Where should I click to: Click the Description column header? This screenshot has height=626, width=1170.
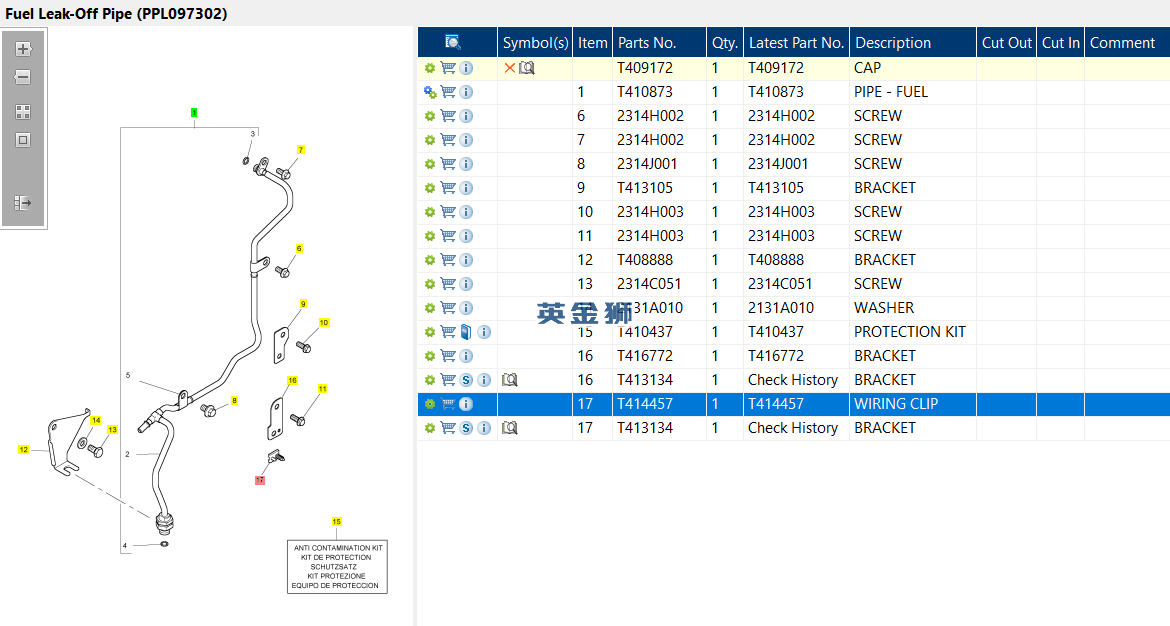pos(913,43)
